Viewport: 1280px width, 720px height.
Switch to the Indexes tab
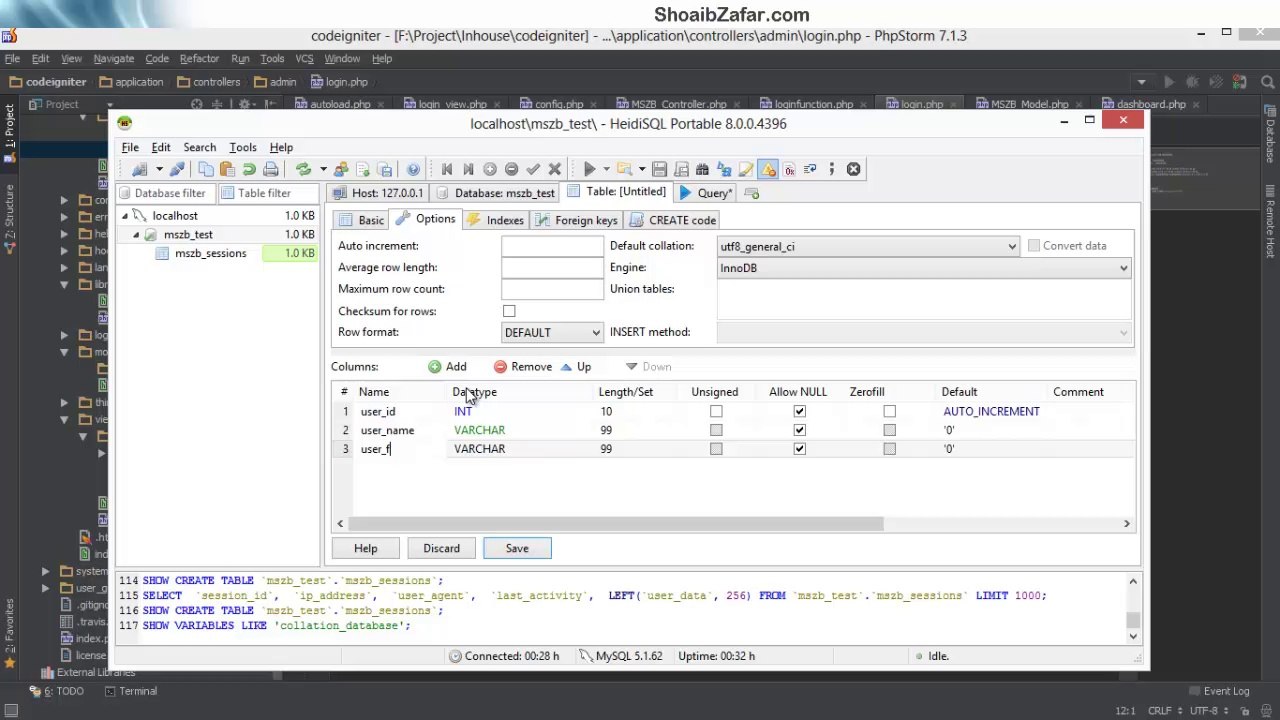tap(496, 220)
